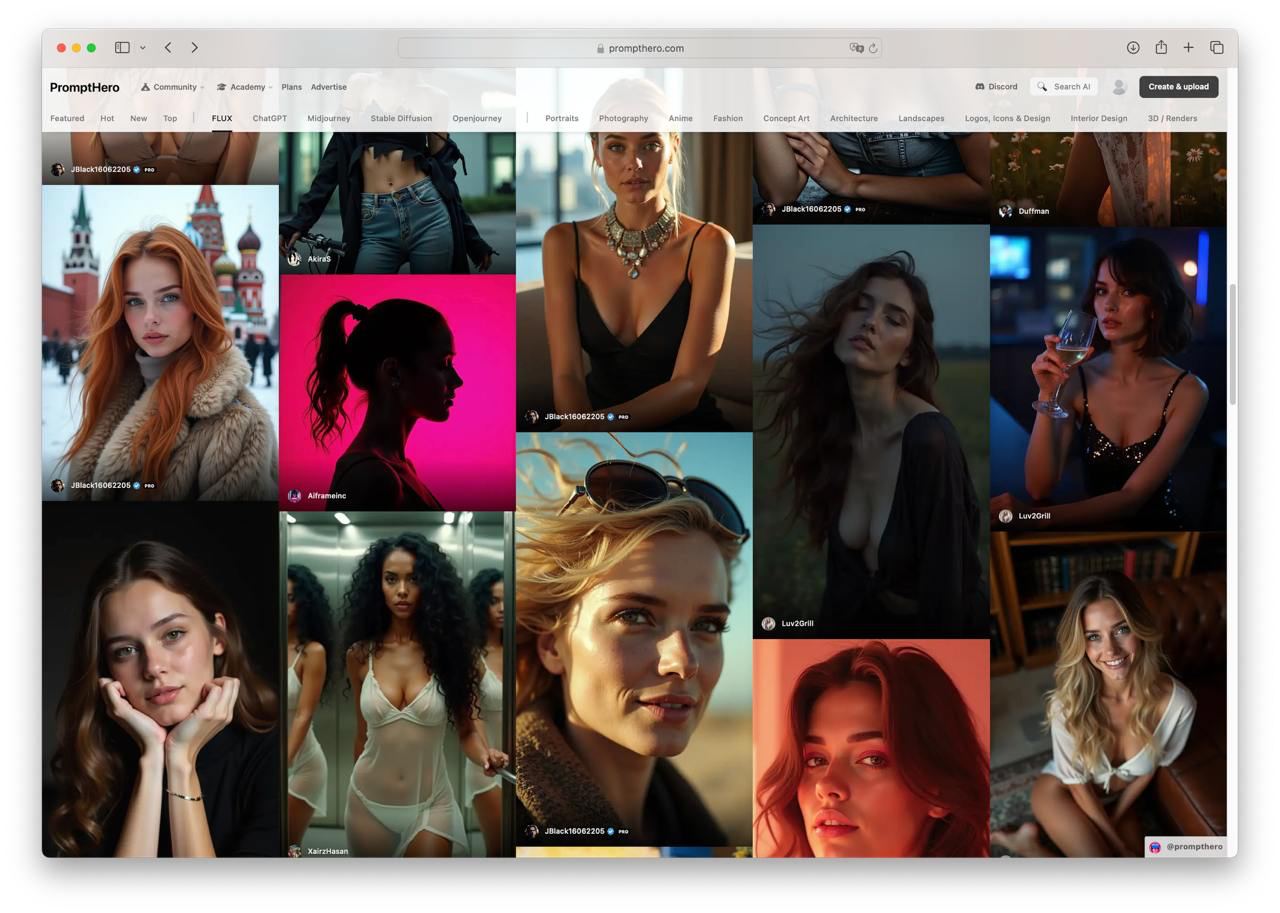Switch to the Midjourney tab

pos(328,118)
